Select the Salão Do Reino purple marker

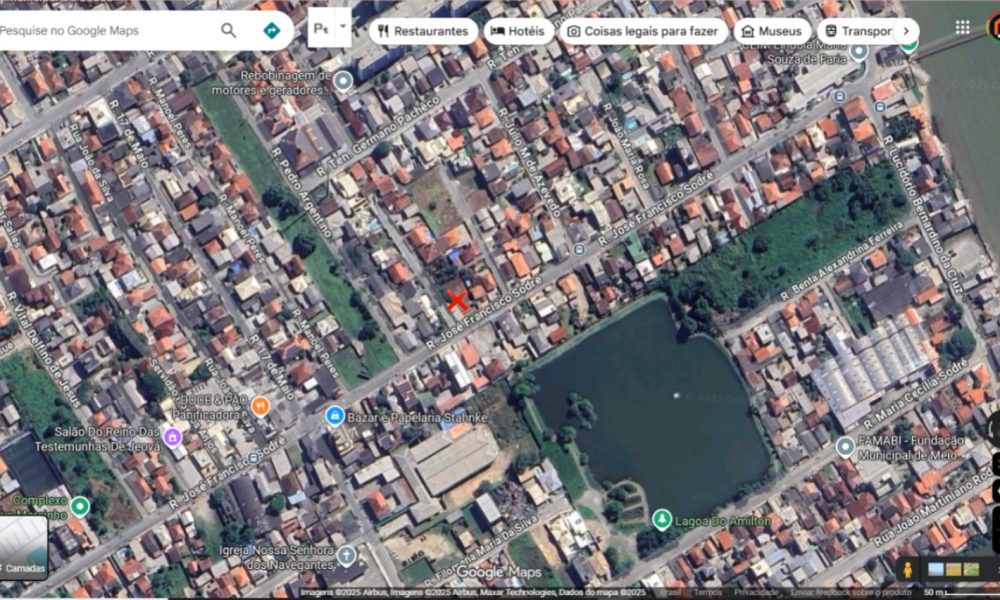pyautogui.click(x=172, y=437)
